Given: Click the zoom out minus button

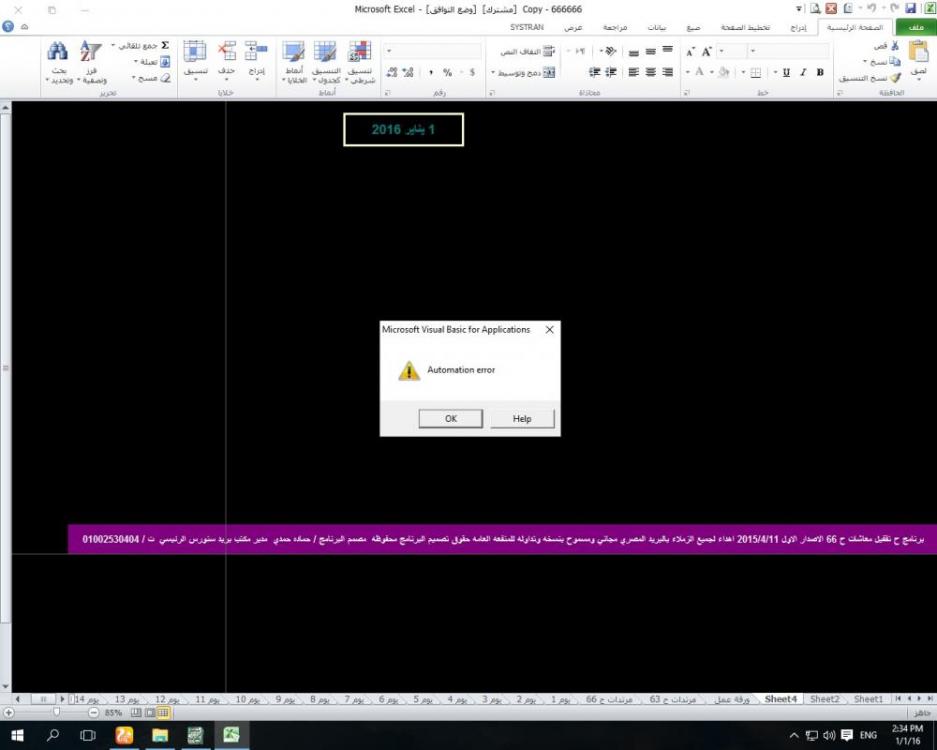Looking at the screenshot, I should click(x=93, y=712).
